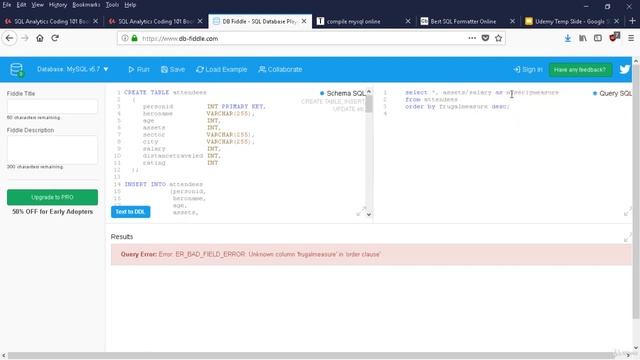
Task: Open the Edit menu
Action: 21,5
